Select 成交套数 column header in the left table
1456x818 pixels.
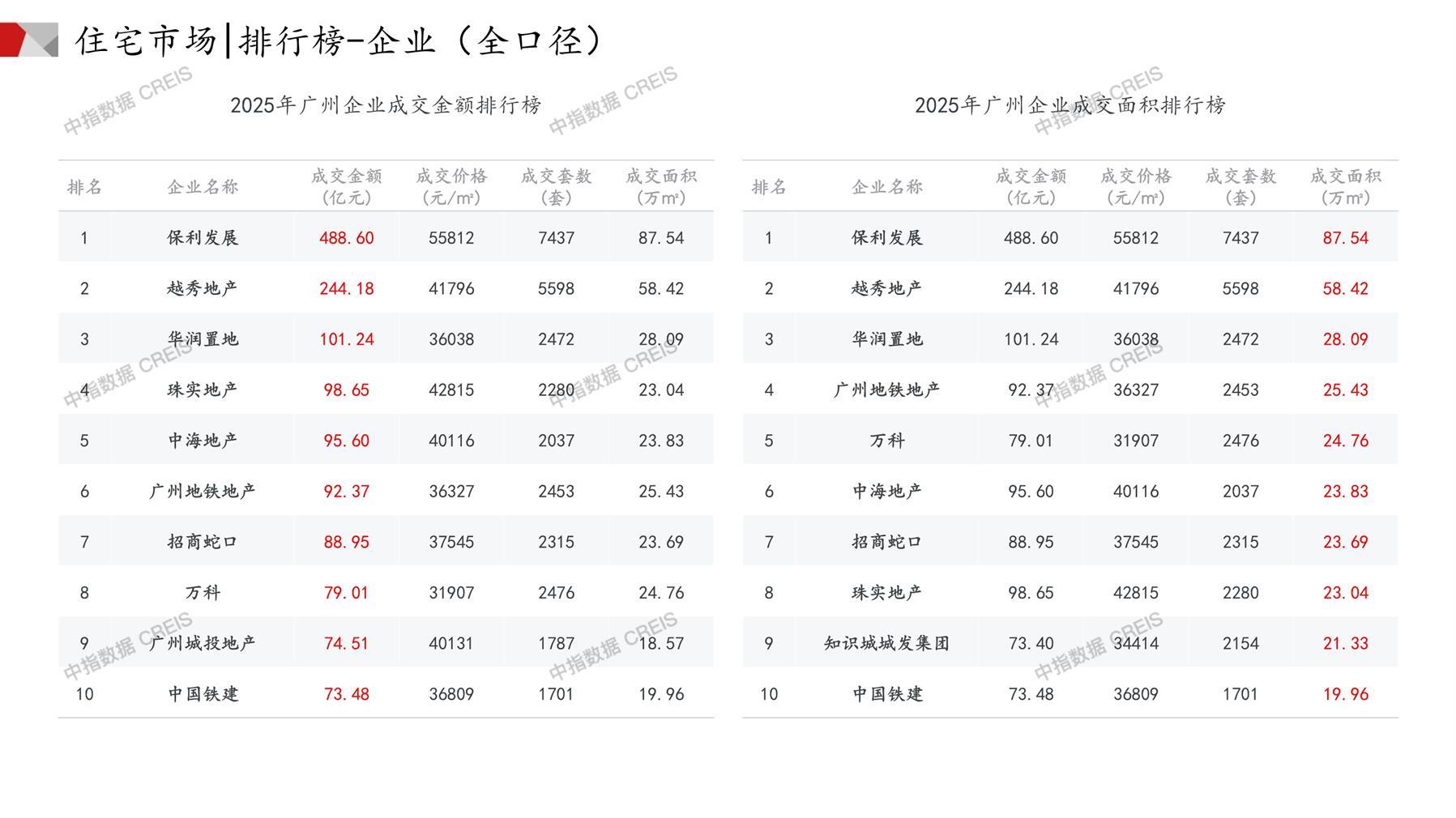(x=556, y=186)
